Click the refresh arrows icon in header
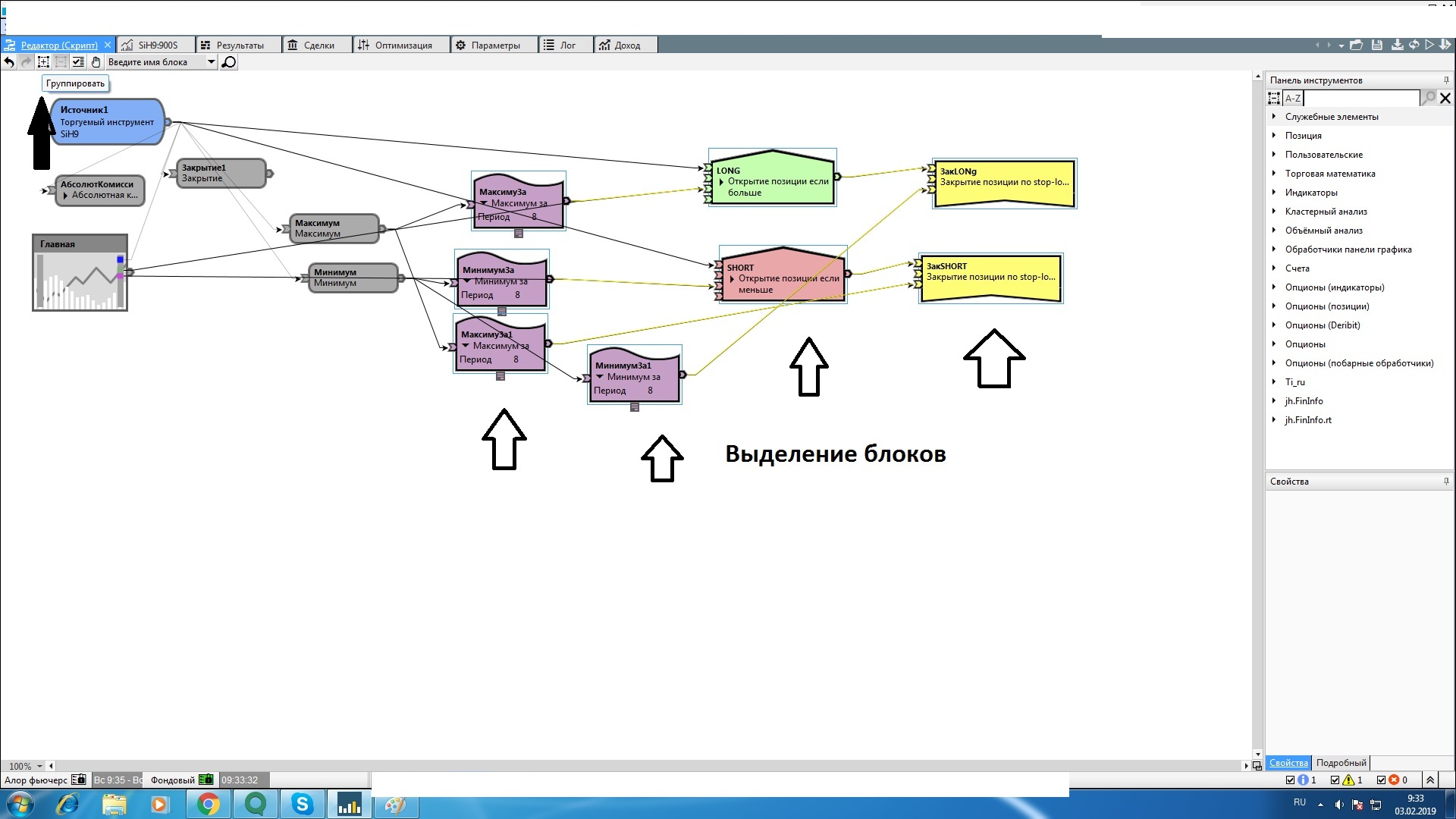1456x819 pixels. tap(1414, 45)
